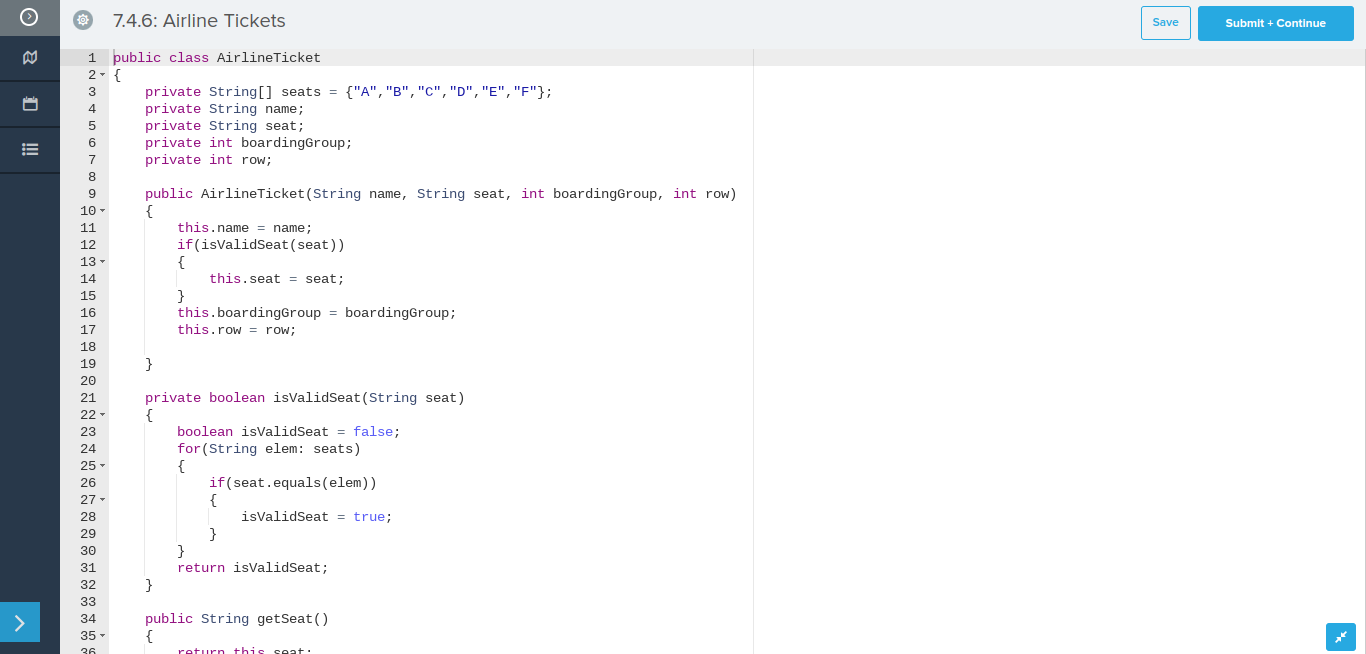Collapse the getSeat method fold at line 35
Screen dimensions: 1366x654
pos(103,636)
